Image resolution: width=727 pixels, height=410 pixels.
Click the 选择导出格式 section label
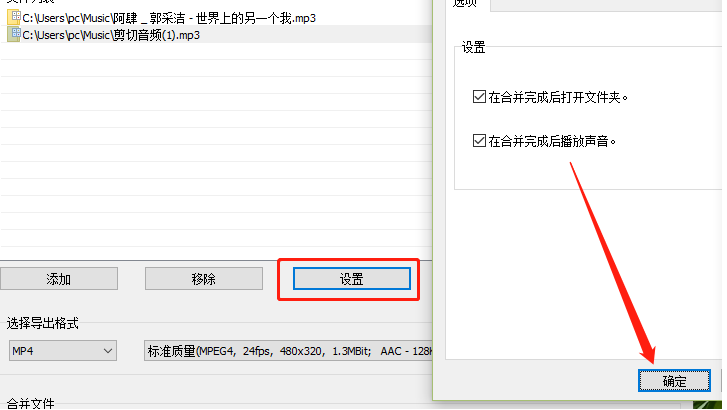42,323
